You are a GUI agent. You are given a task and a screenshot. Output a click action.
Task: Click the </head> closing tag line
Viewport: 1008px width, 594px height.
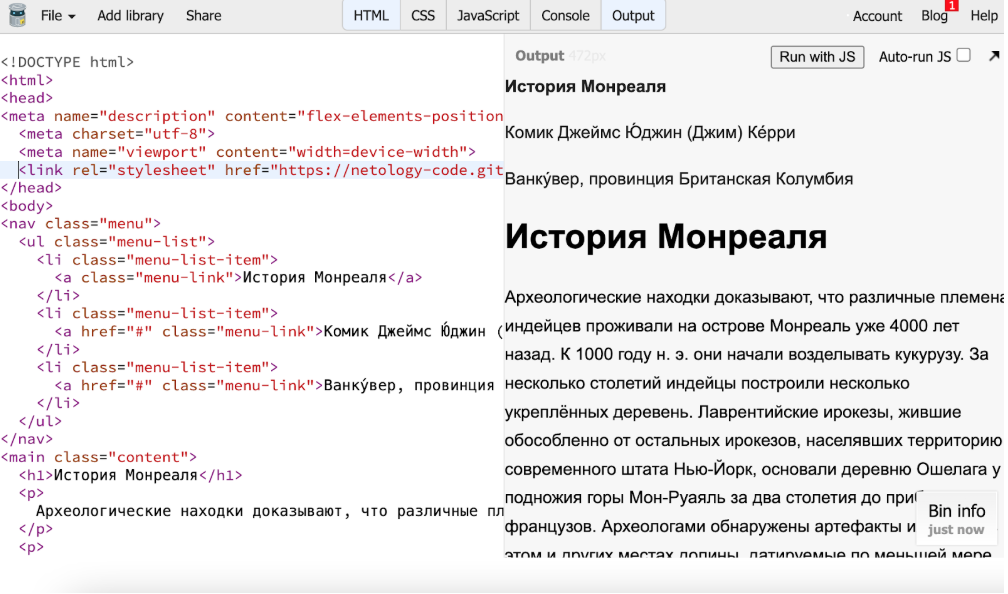pos(32,188)
